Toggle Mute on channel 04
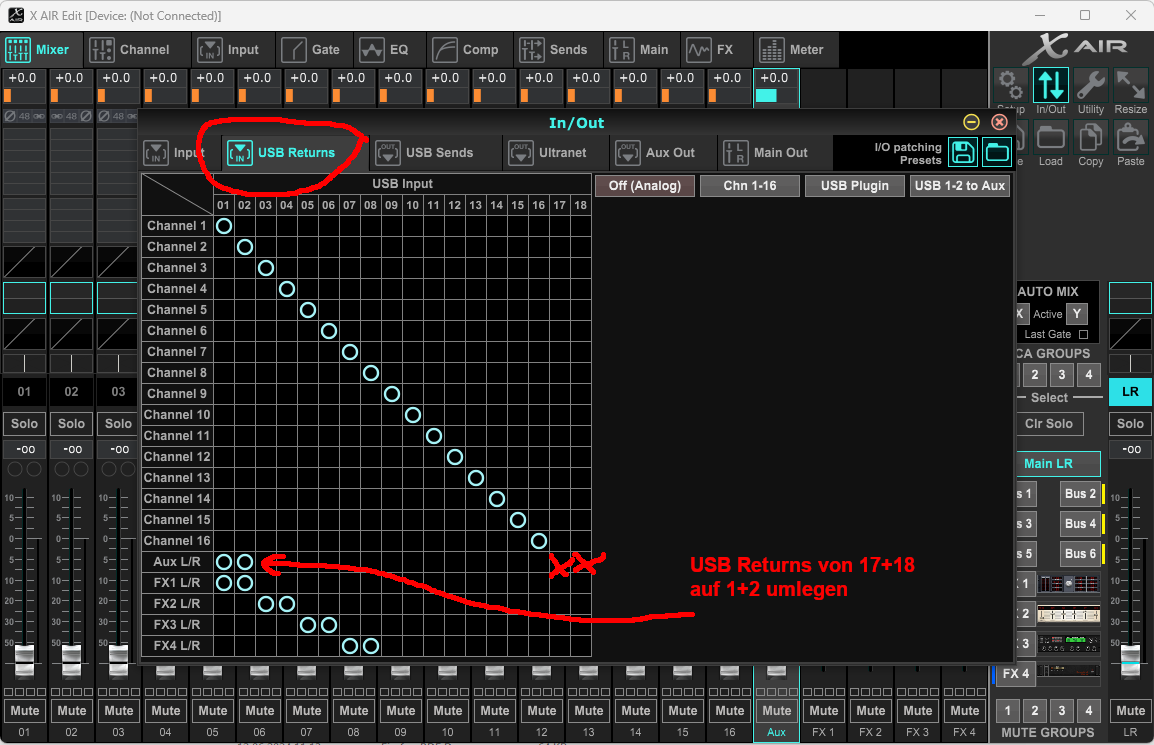This screenshot has height=745, width=1154. (x=166, y=710)
